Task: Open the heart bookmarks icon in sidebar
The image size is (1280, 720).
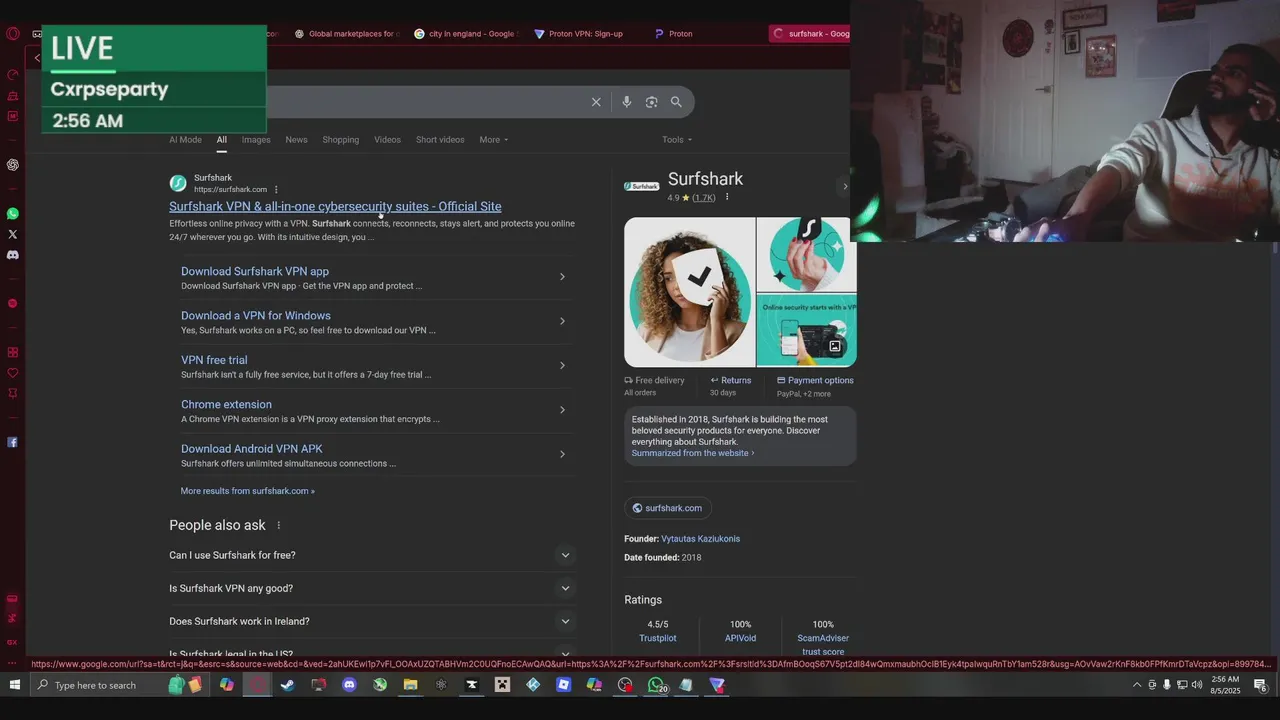Action: point(12,373)
